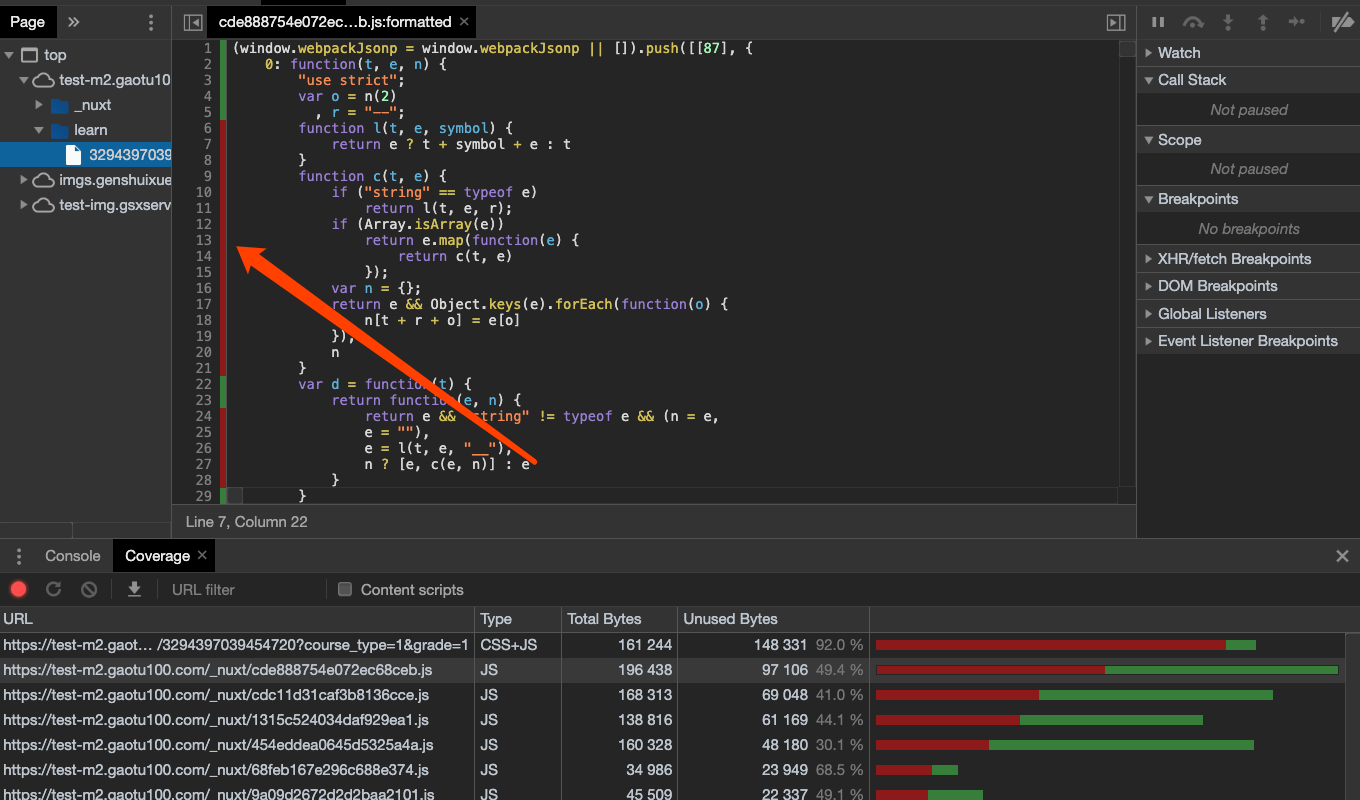1360x800 pixels.
Task: Expand the _nuxt folder
Action: (39, 105)
